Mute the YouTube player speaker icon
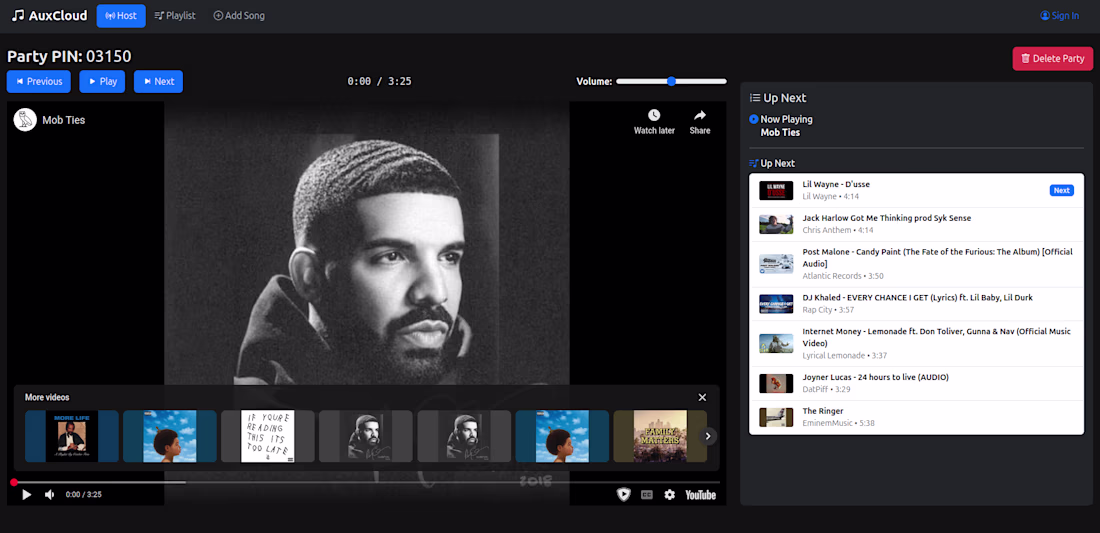 click(50, 494)
